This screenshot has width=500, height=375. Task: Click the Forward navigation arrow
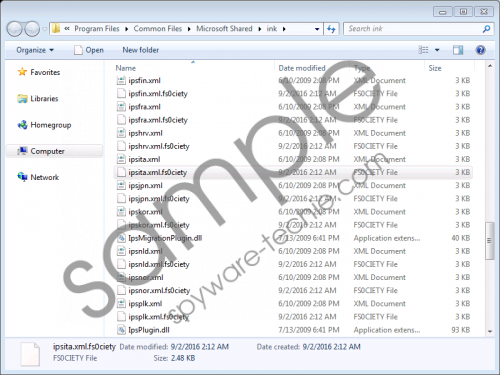[x=32, y=29]
